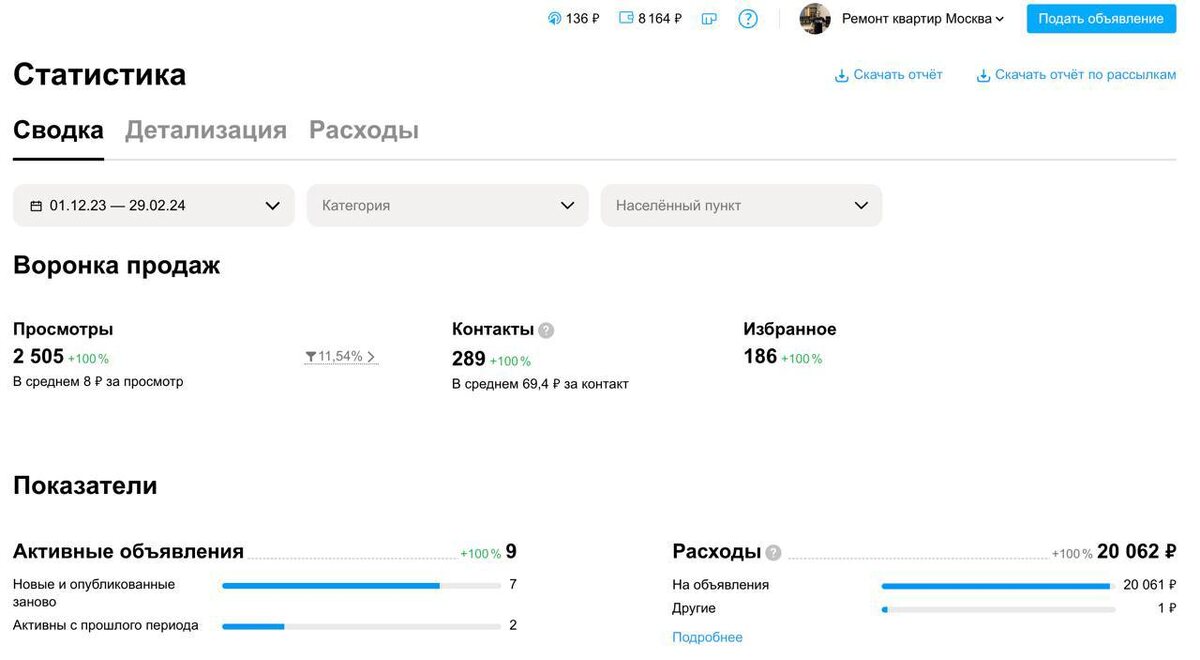Click the question tooltip next to Контакты
This screenshot has width=1200, height=660.
544,329
